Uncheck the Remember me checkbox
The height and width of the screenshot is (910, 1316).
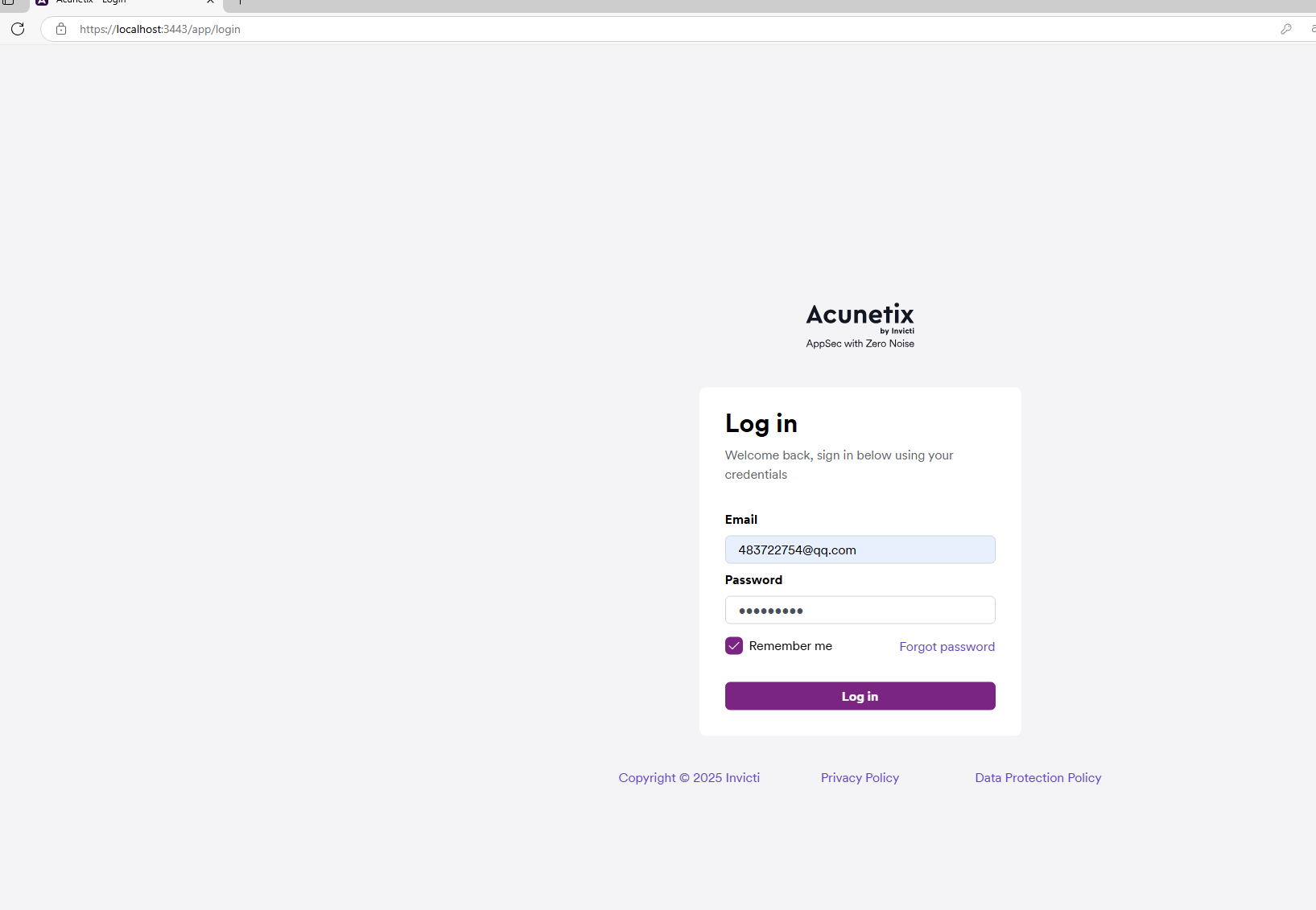(734, 646)
